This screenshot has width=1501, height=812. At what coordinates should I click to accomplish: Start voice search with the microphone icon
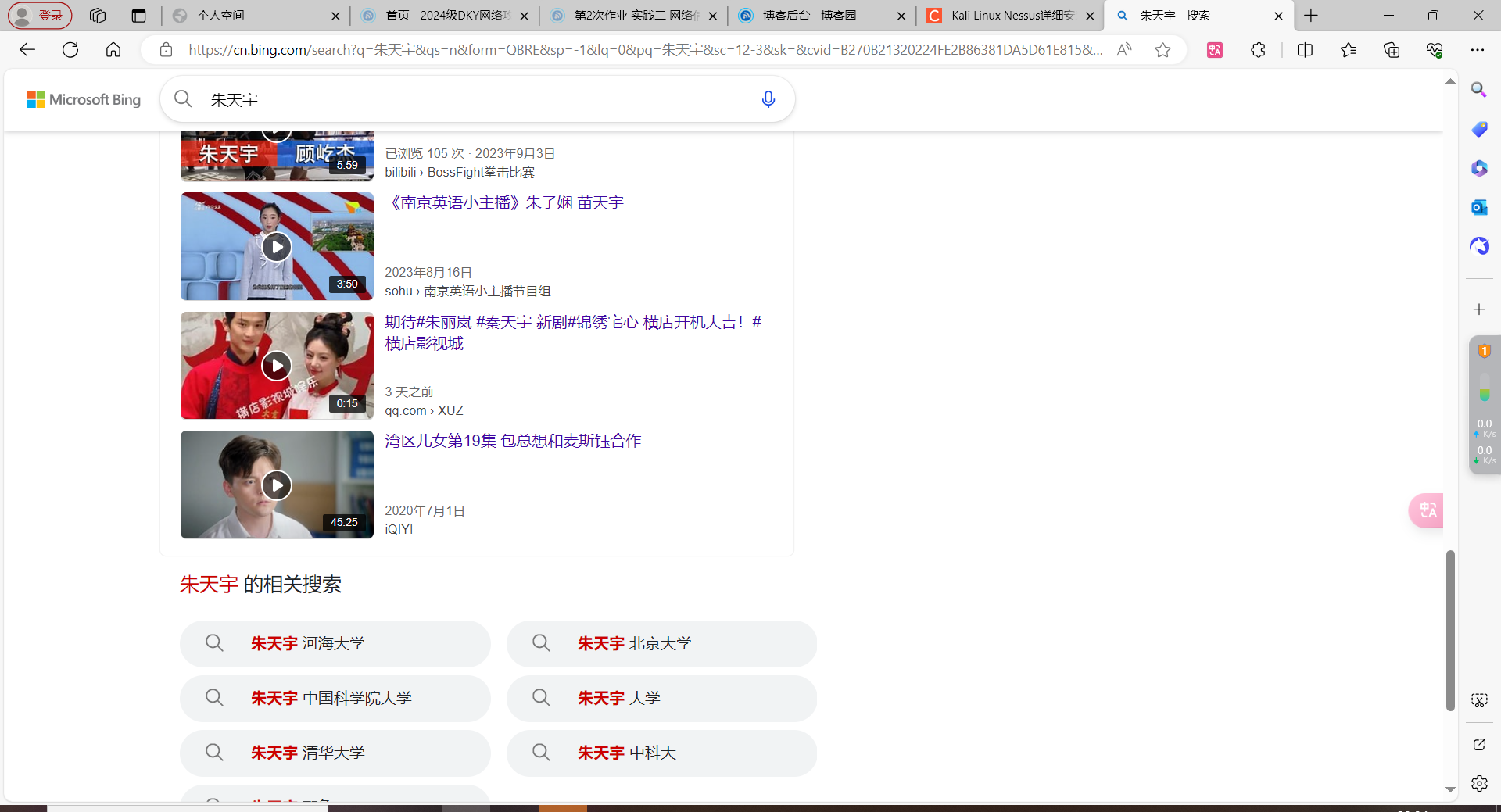768,99
